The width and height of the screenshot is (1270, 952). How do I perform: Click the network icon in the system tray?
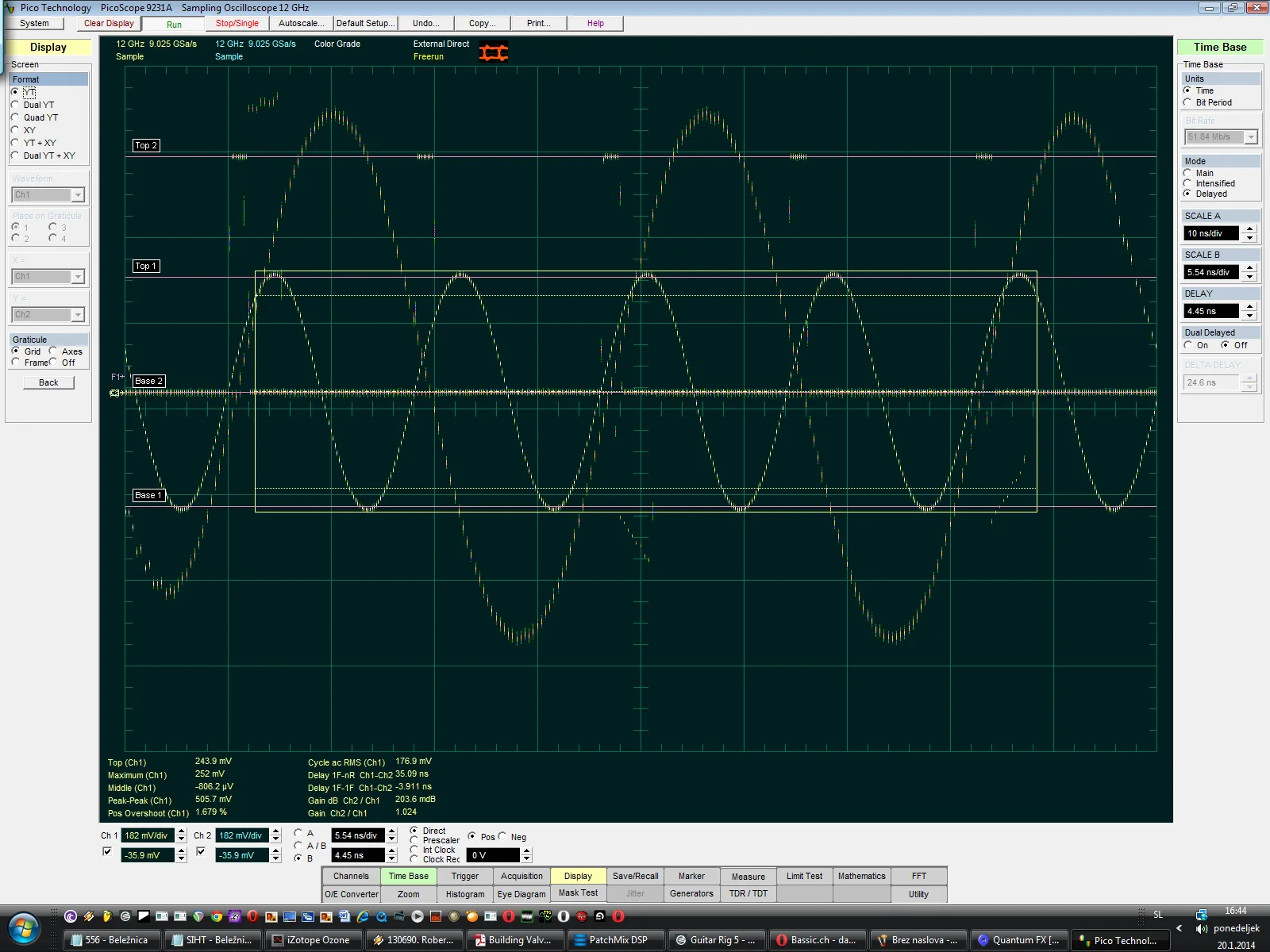pos(1202,914)
